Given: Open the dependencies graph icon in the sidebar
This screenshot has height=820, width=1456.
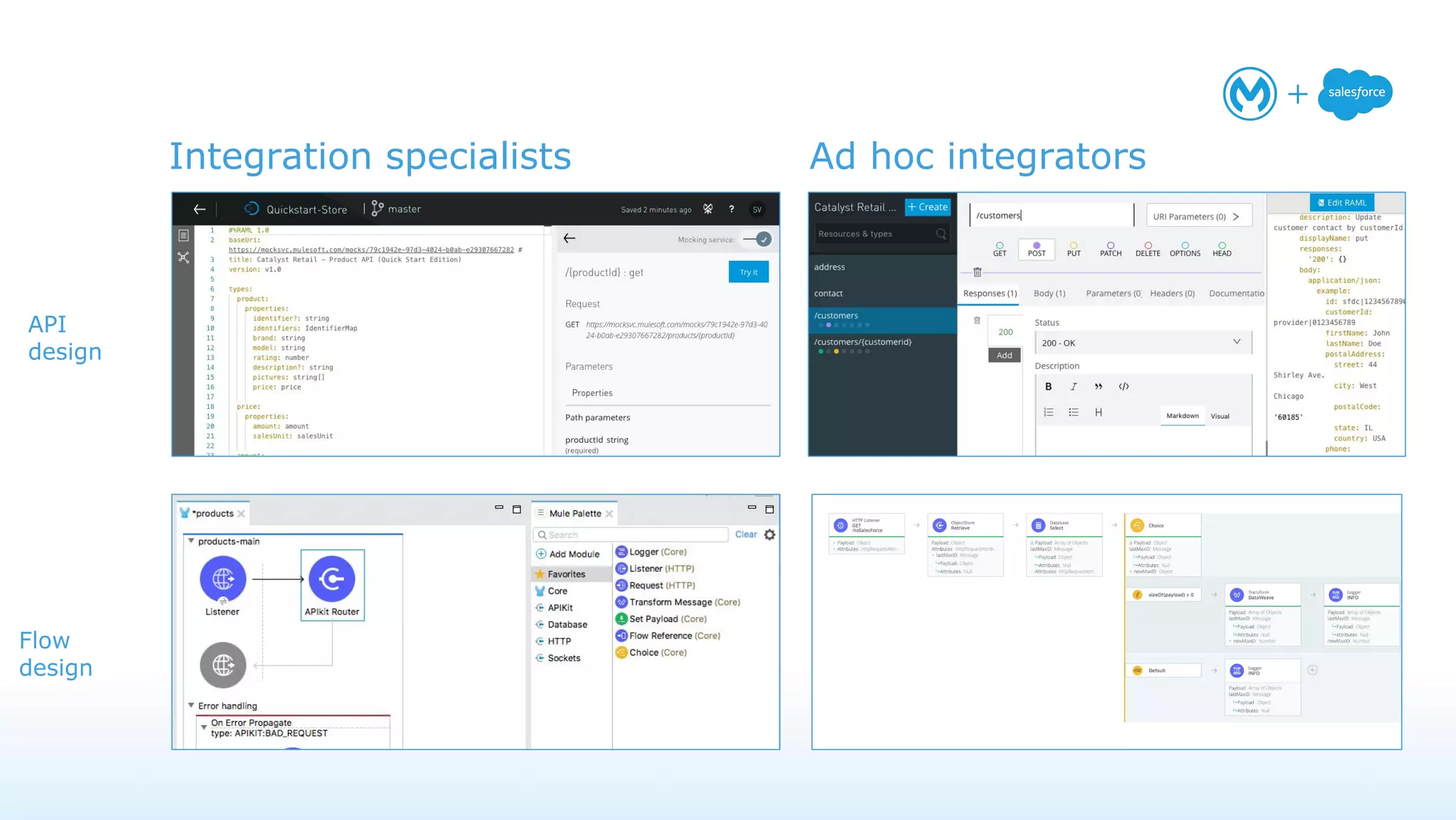Looking at the screenshot, I should pyautogui.click(x=183, y=257).
